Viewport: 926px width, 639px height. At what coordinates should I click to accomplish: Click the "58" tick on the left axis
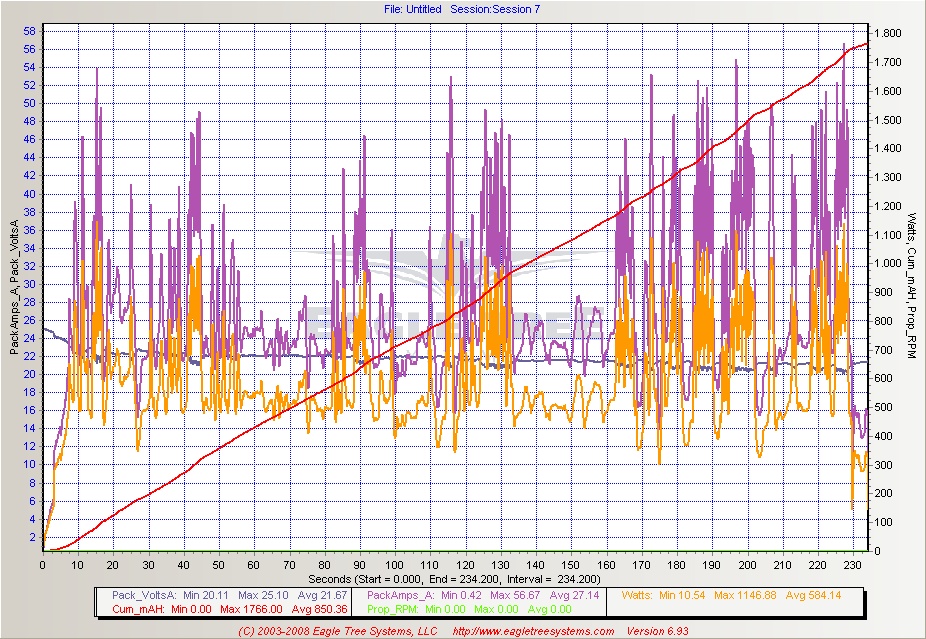[x=30, y=31]
